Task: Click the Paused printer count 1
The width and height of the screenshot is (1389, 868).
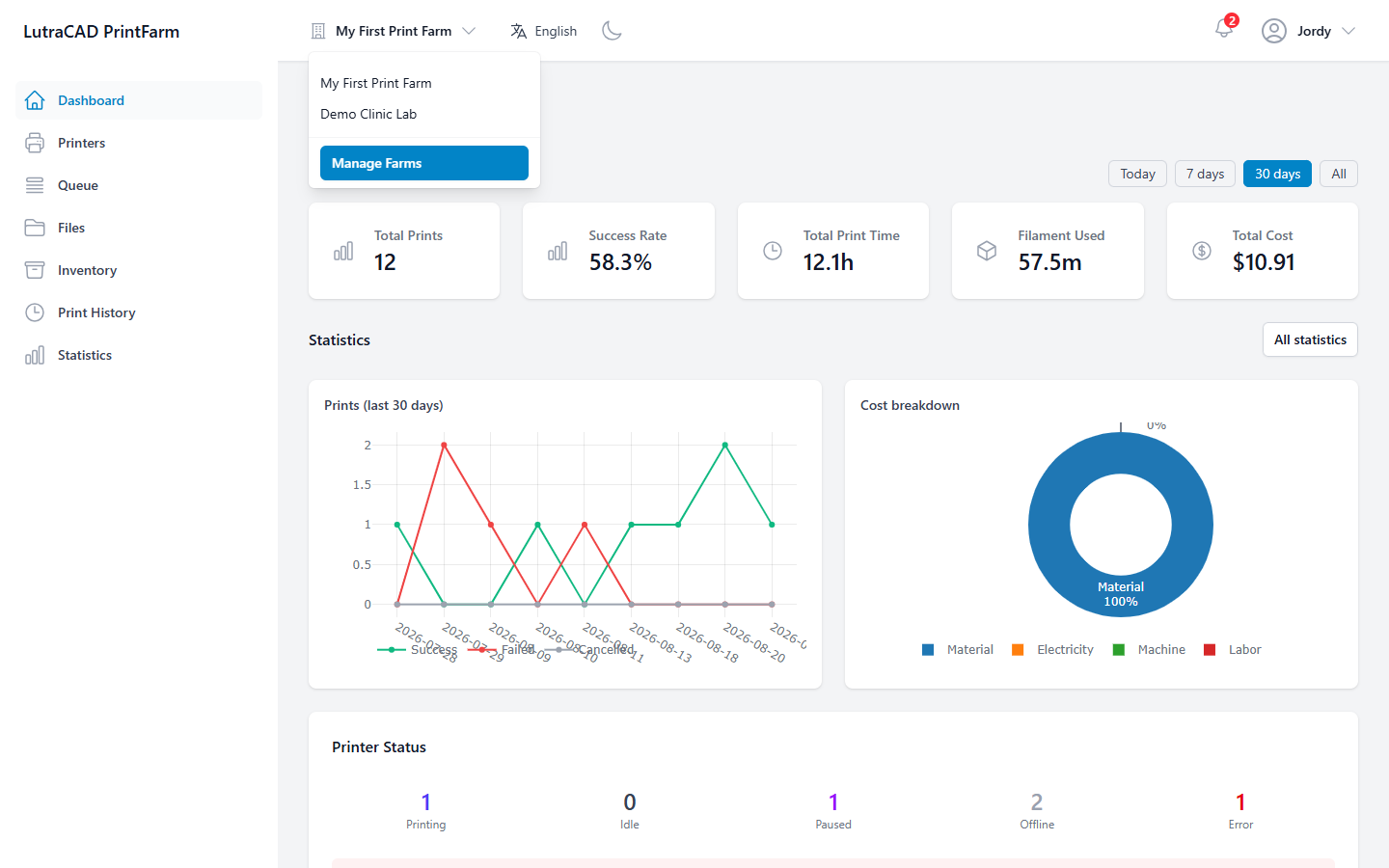Action: [833, 801]
